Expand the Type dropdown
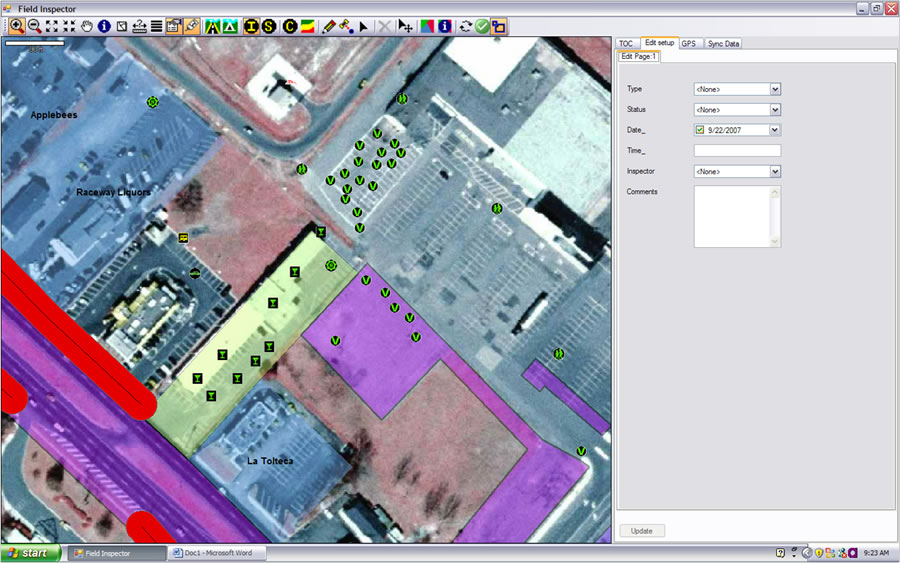Image resolution: width=900 pixels, height=563 pixels. point(775,89)
